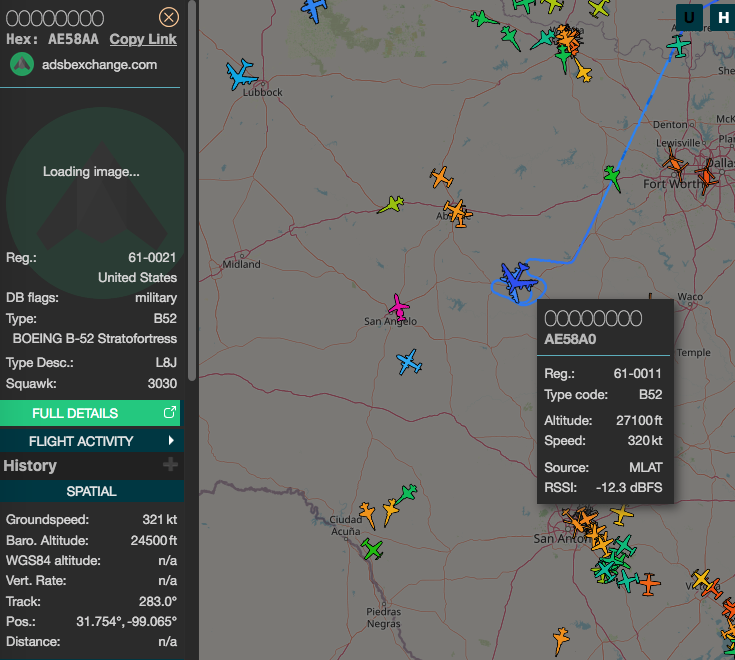Select the light blue aircraft below San Angelo
The height and width of the screenshot is (660, 735).
click(409, 362)
